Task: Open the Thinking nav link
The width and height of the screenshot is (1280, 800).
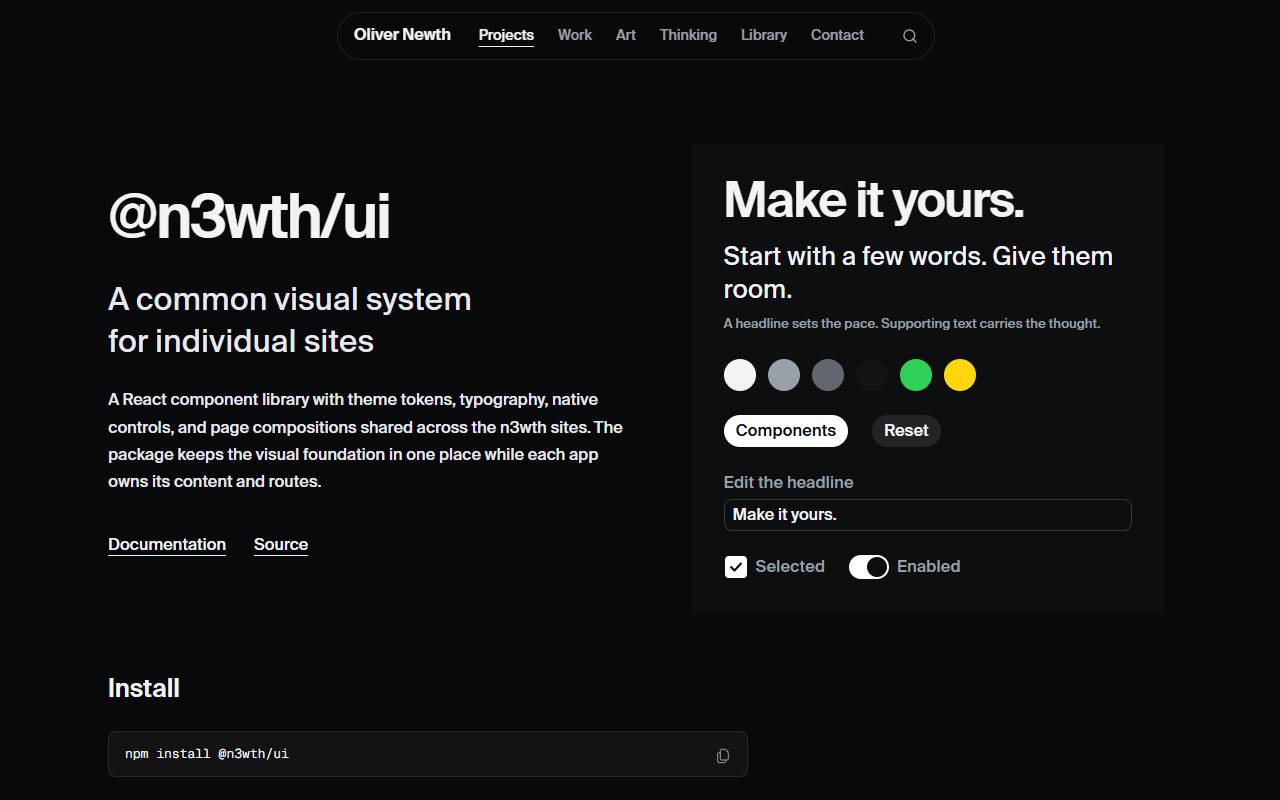Action: point(688,35)
